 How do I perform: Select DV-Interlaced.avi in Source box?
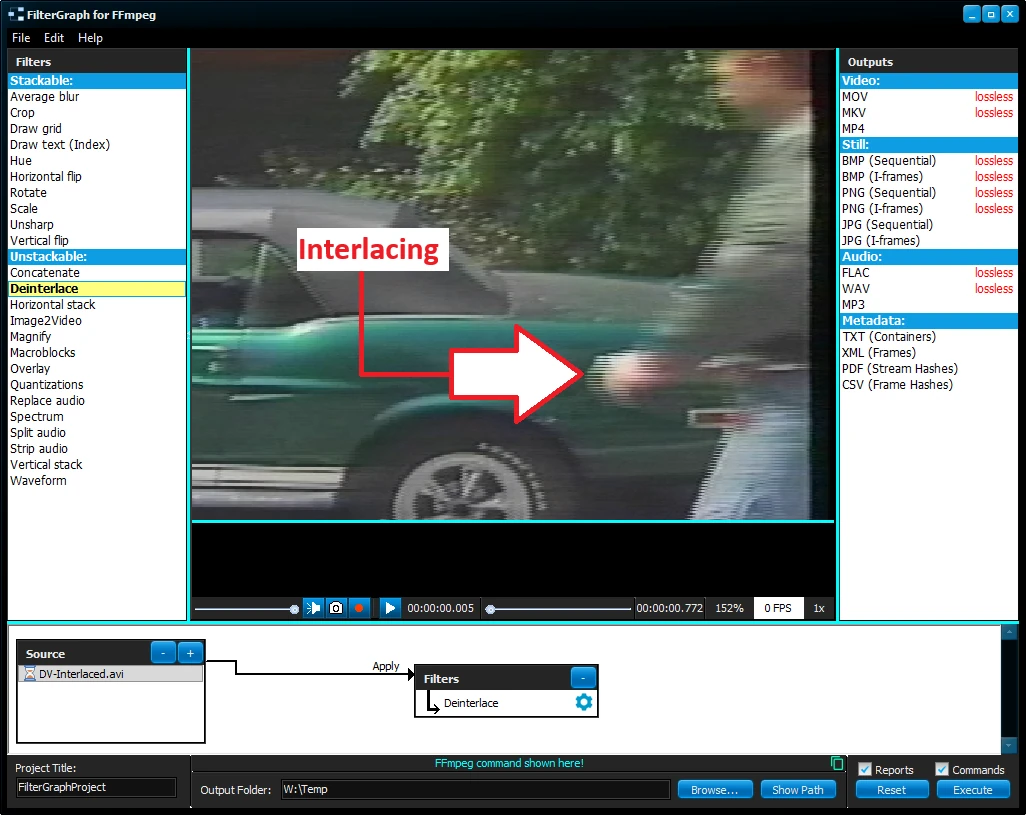click(111, 674)
